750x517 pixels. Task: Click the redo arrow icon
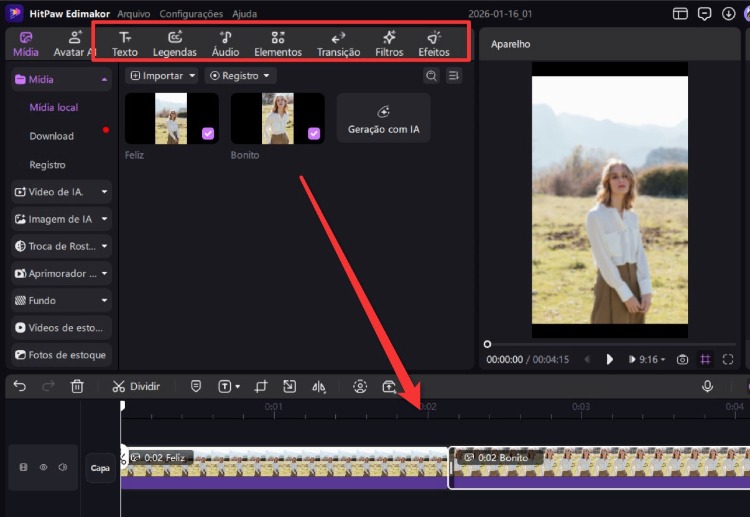pos(48,386)
